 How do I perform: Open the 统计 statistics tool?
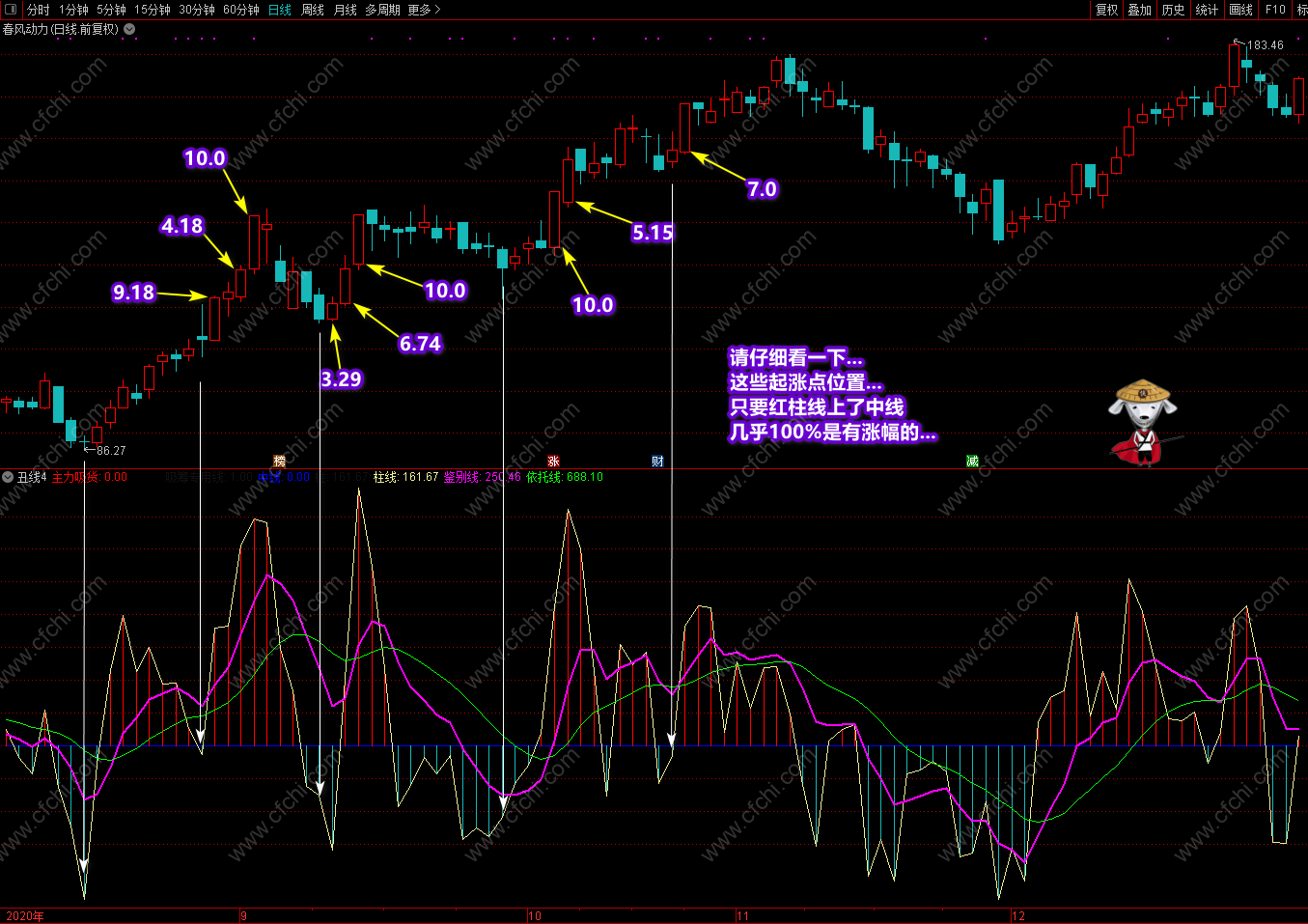pos(1207,10)
